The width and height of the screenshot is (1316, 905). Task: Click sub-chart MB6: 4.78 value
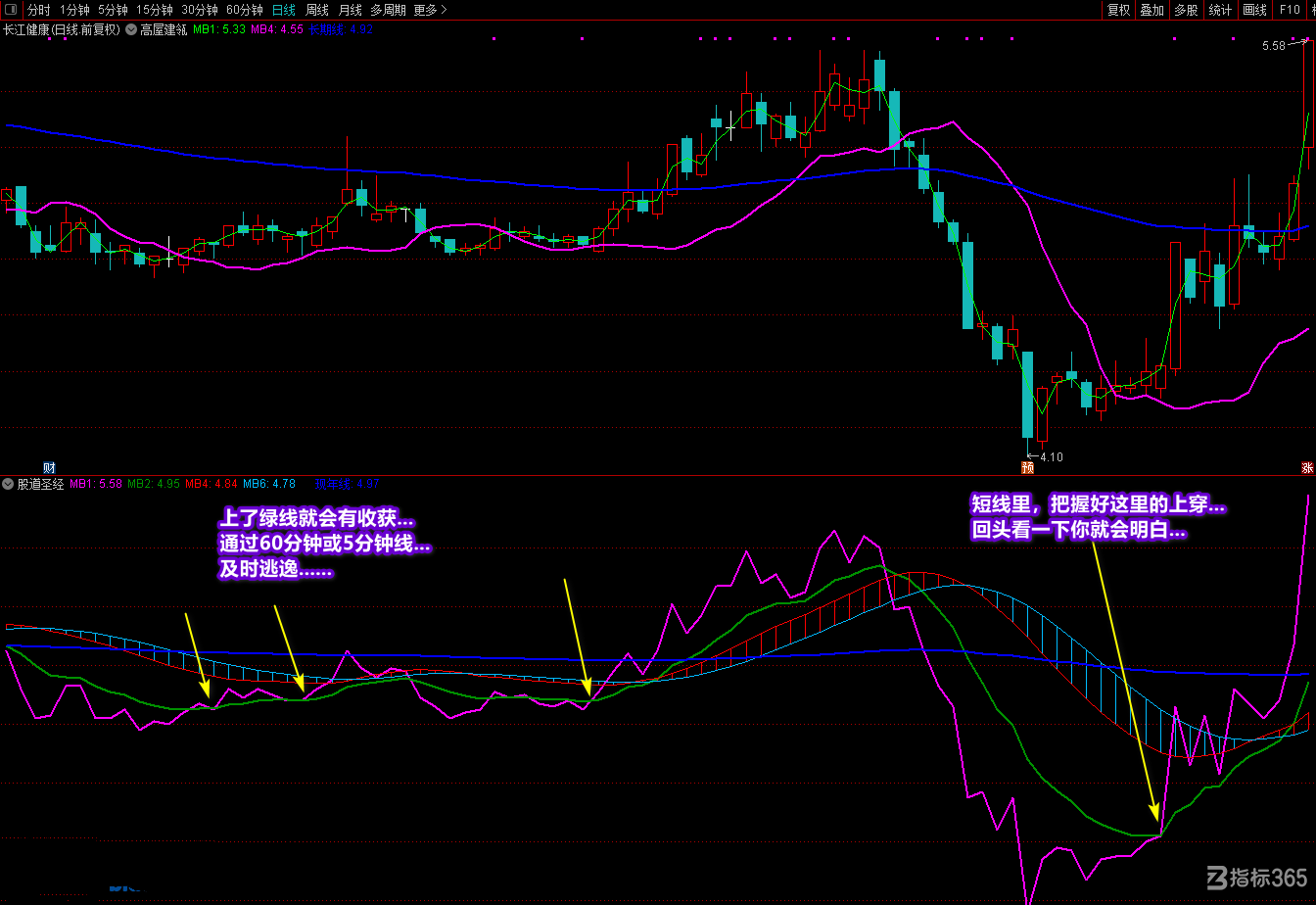click(269, 484)
